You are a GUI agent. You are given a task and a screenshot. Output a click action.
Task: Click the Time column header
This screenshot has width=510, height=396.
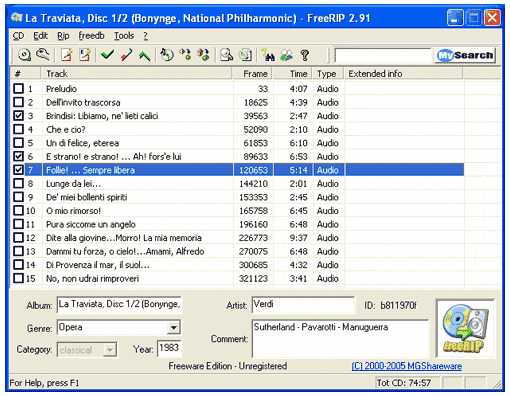[x=292, y=73]
